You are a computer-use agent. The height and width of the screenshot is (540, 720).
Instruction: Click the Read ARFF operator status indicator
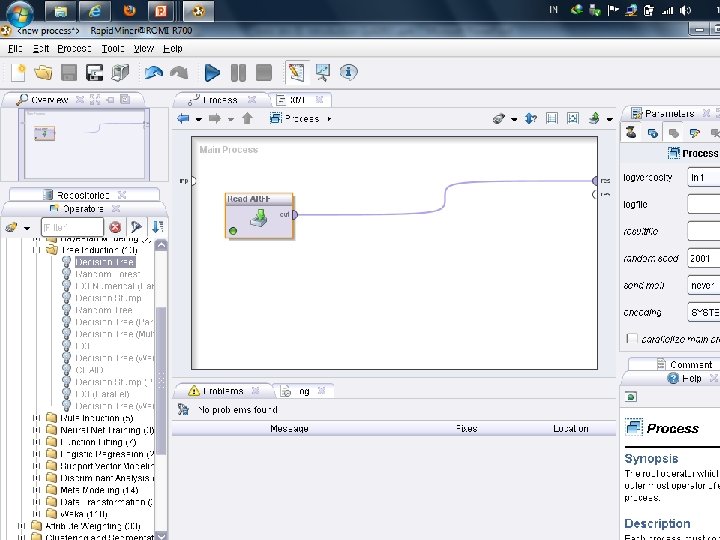coord(233,231)
